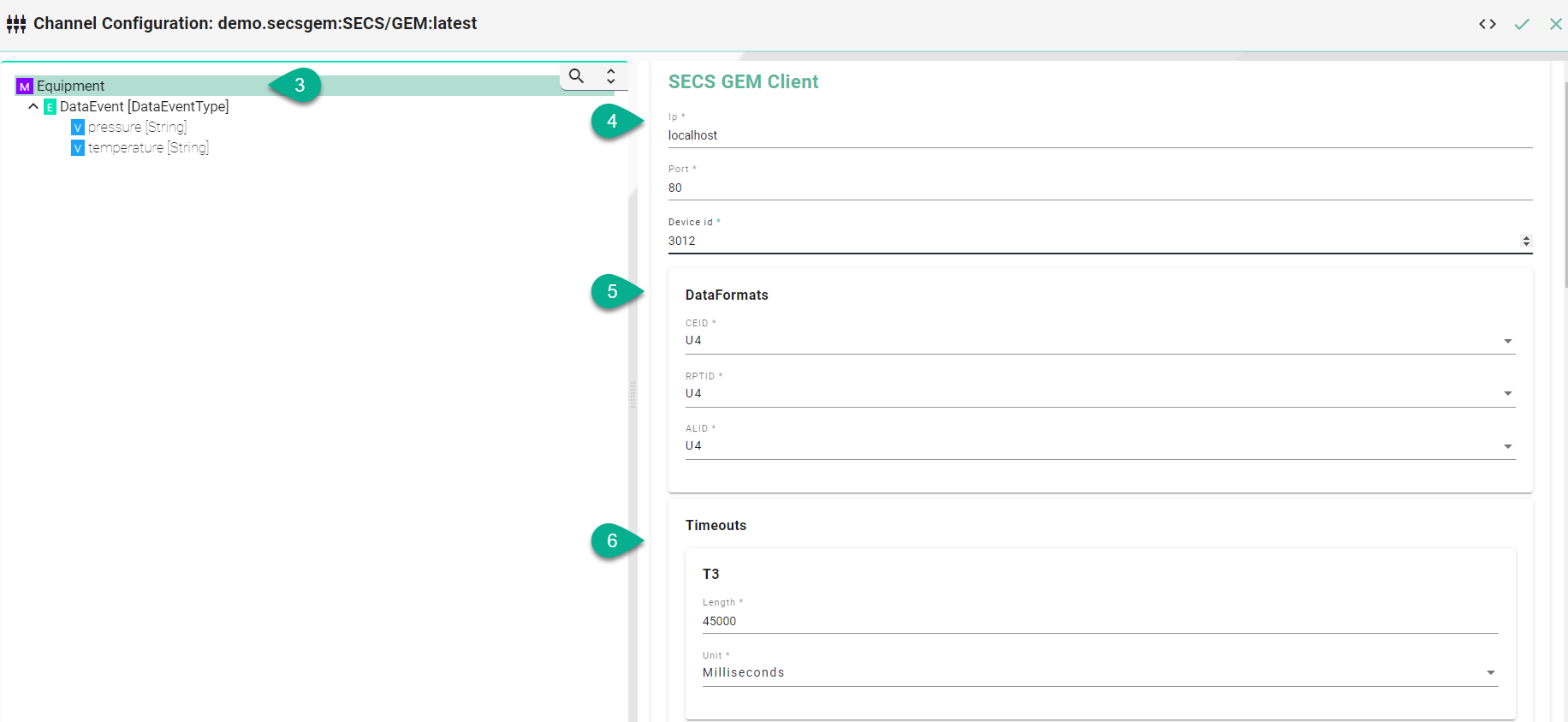Image resolution: width=1568 pixels, height=722 pixels.
Task: Click the green checkmark to confirm configuration
Action: pos(1521,24)
